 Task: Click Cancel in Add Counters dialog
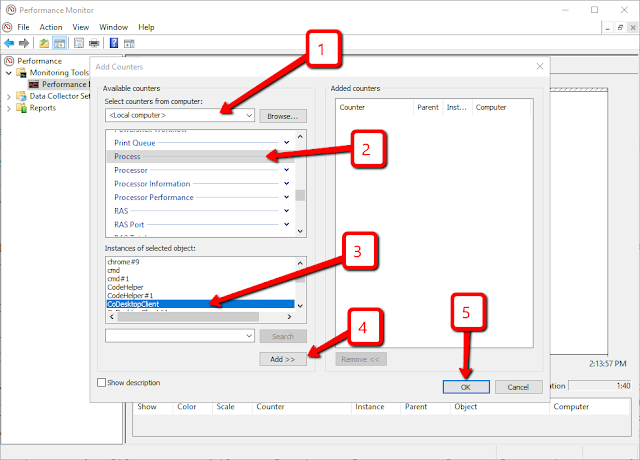(518, 387)
